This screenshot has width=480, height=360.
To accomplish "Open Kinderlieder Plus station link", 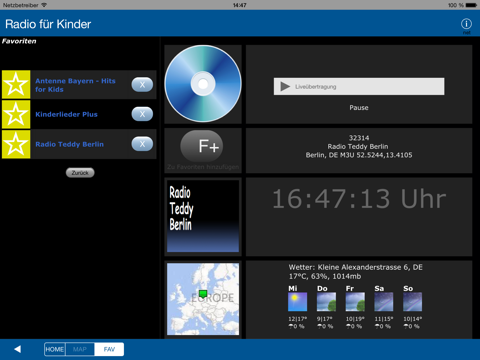I will click(x=66, y=114).
